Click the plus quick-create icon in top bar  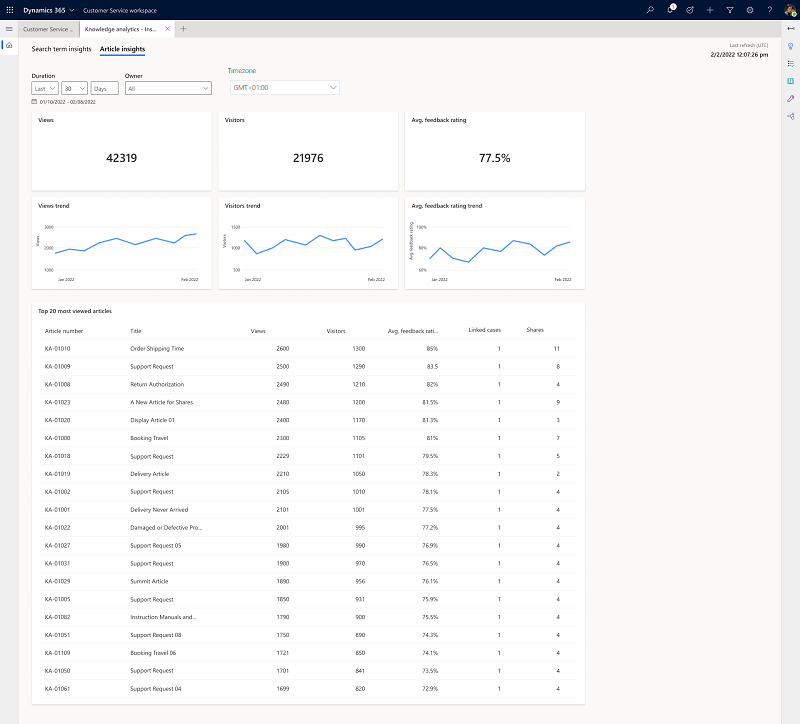point(710,10)
